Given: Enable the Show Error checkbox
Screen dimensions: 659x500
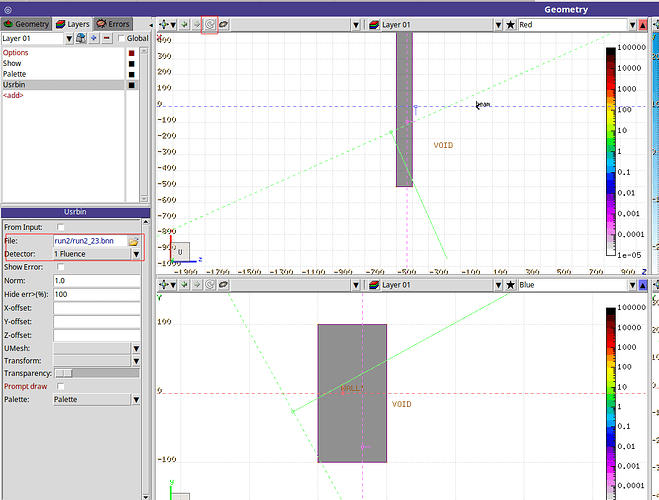Looking at the screenshot, I should (x=60, y=267).
